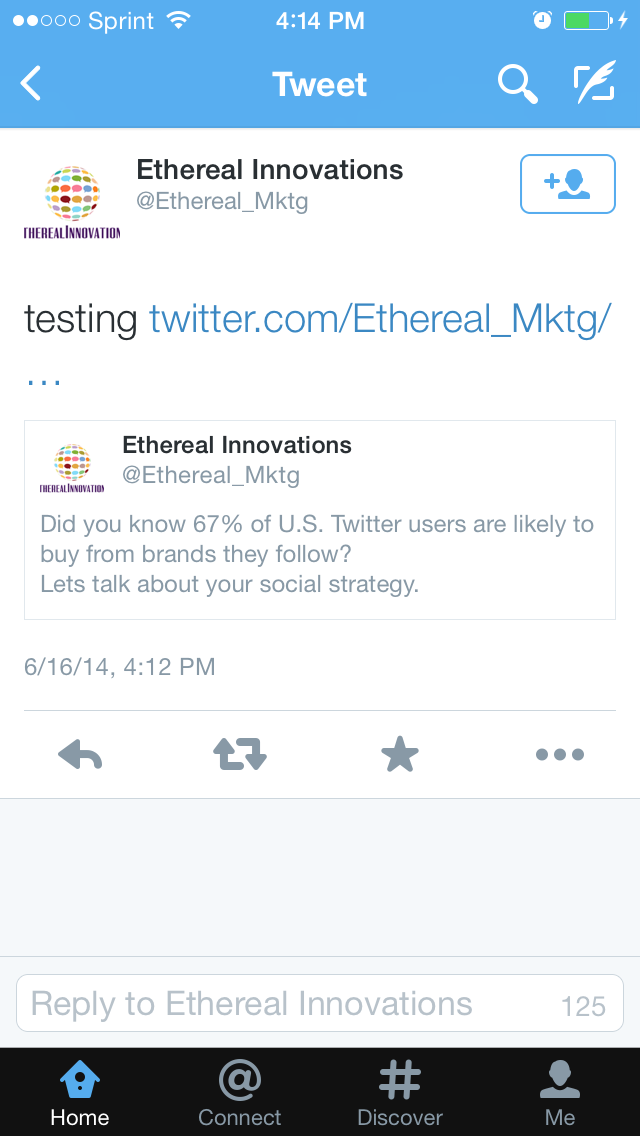
Task: Favorite the tweet with star icon
Action: (400, 755)
